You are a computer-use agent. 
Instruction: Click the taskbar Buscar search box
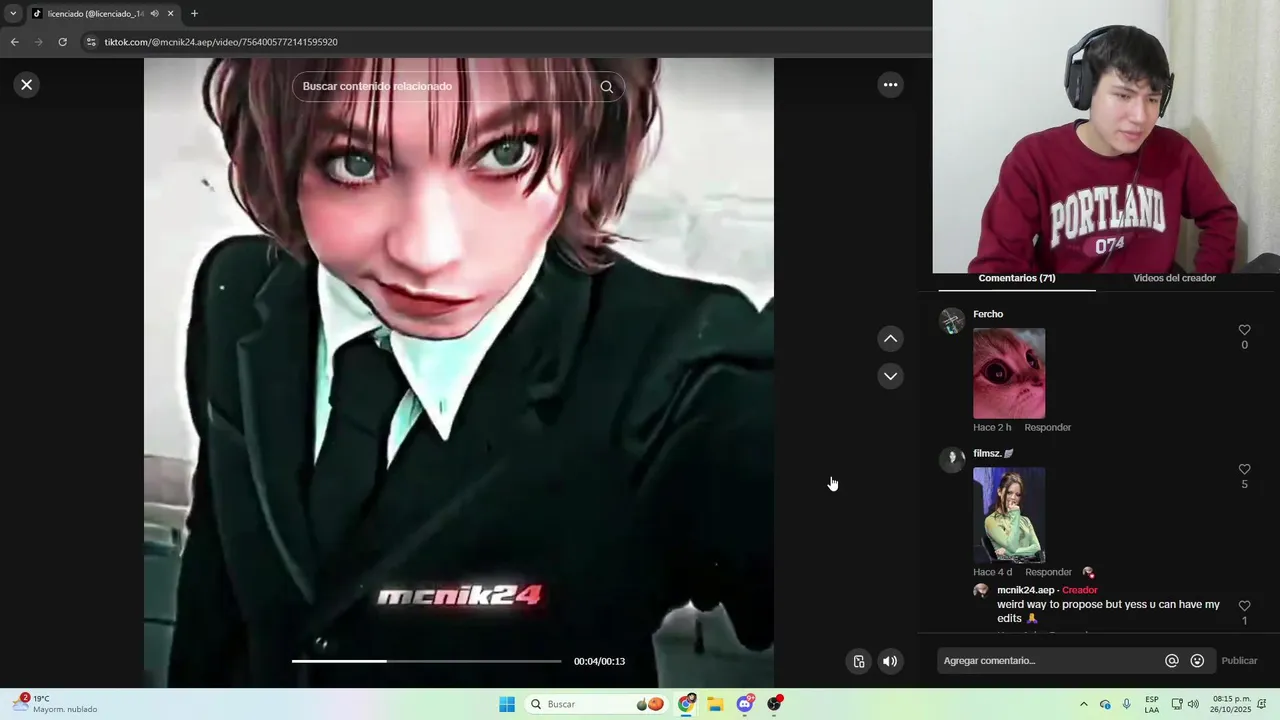(x=595, y=704)
